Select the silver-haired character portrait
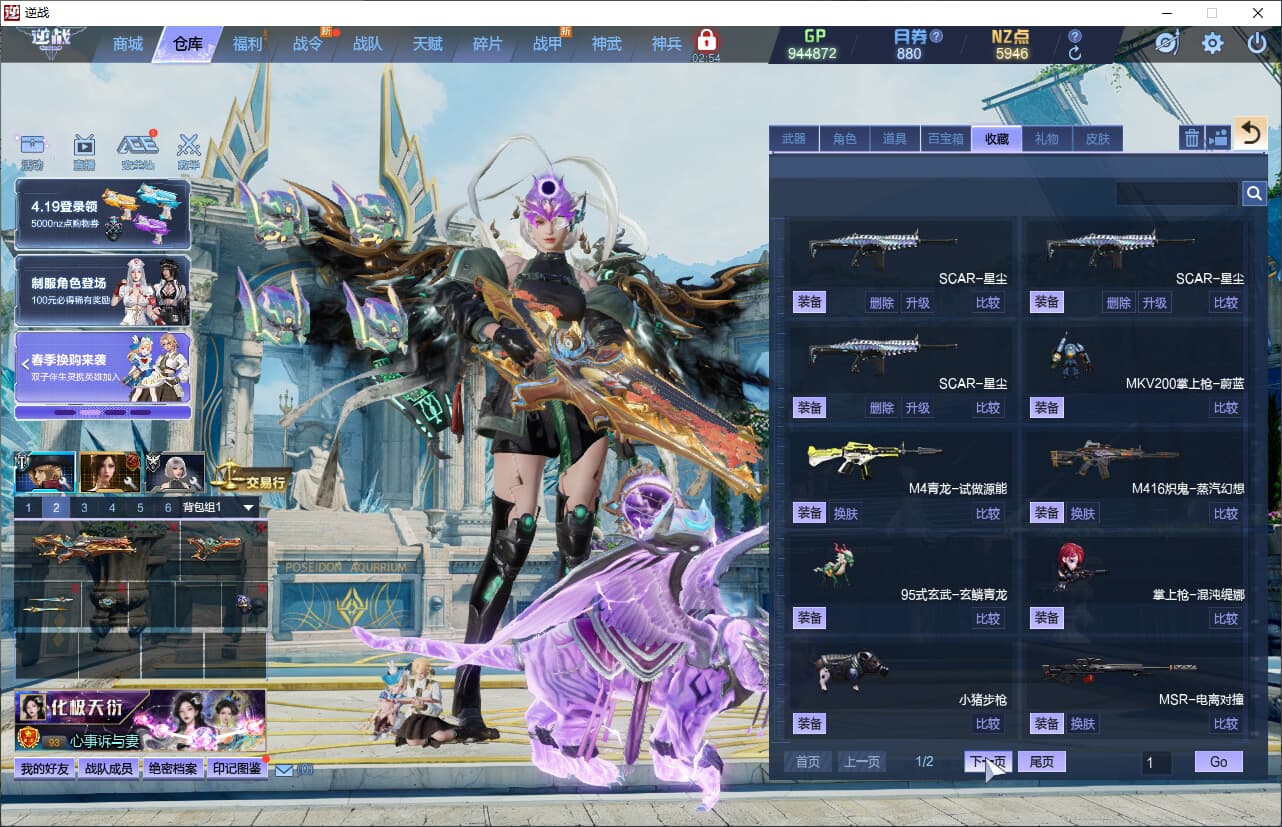This screenshot has width=1282, height=827. coord(175,472)
